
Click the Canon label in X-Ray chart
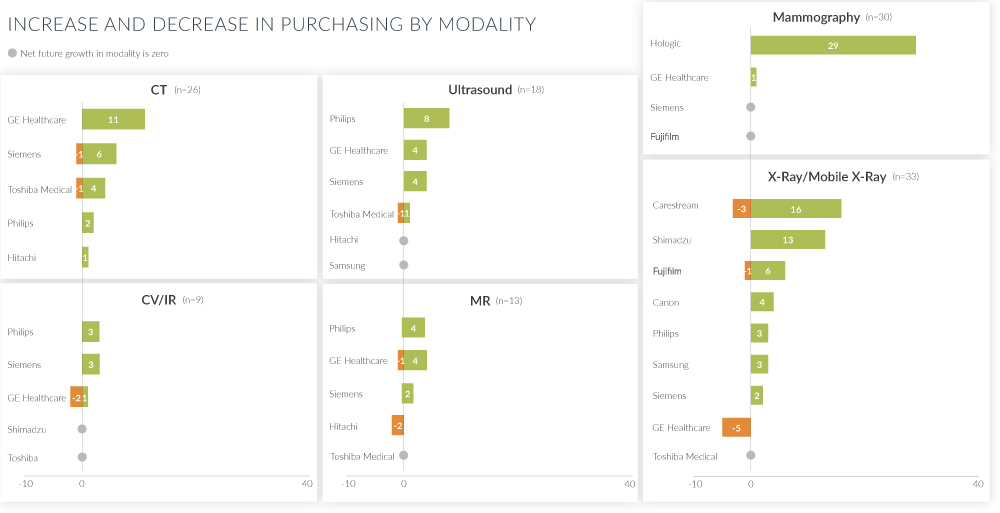pyautogui.click(x=666, y=302)
